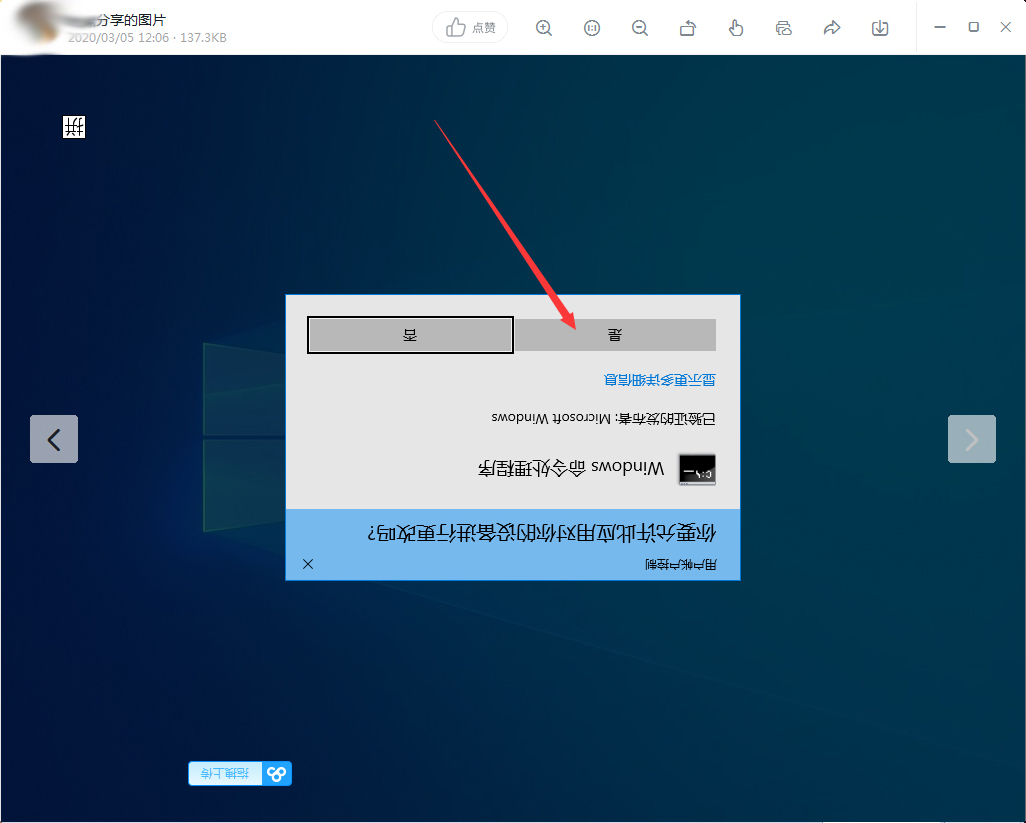Click the zoom in magnifier icon

544,28
